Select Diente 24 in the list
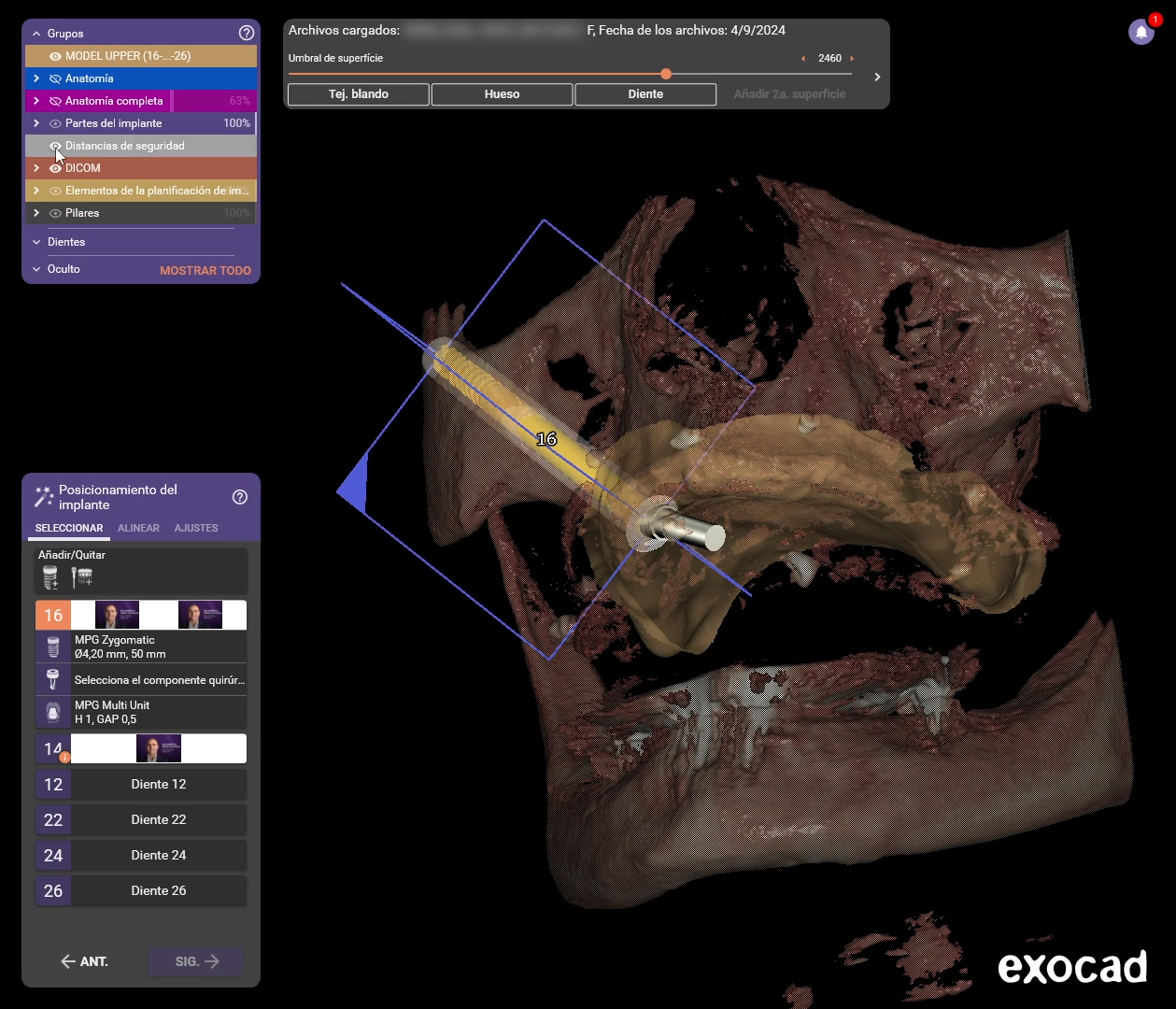Image resolution: width=1176 pixels, height=1009 pixels. coord(158,855)
